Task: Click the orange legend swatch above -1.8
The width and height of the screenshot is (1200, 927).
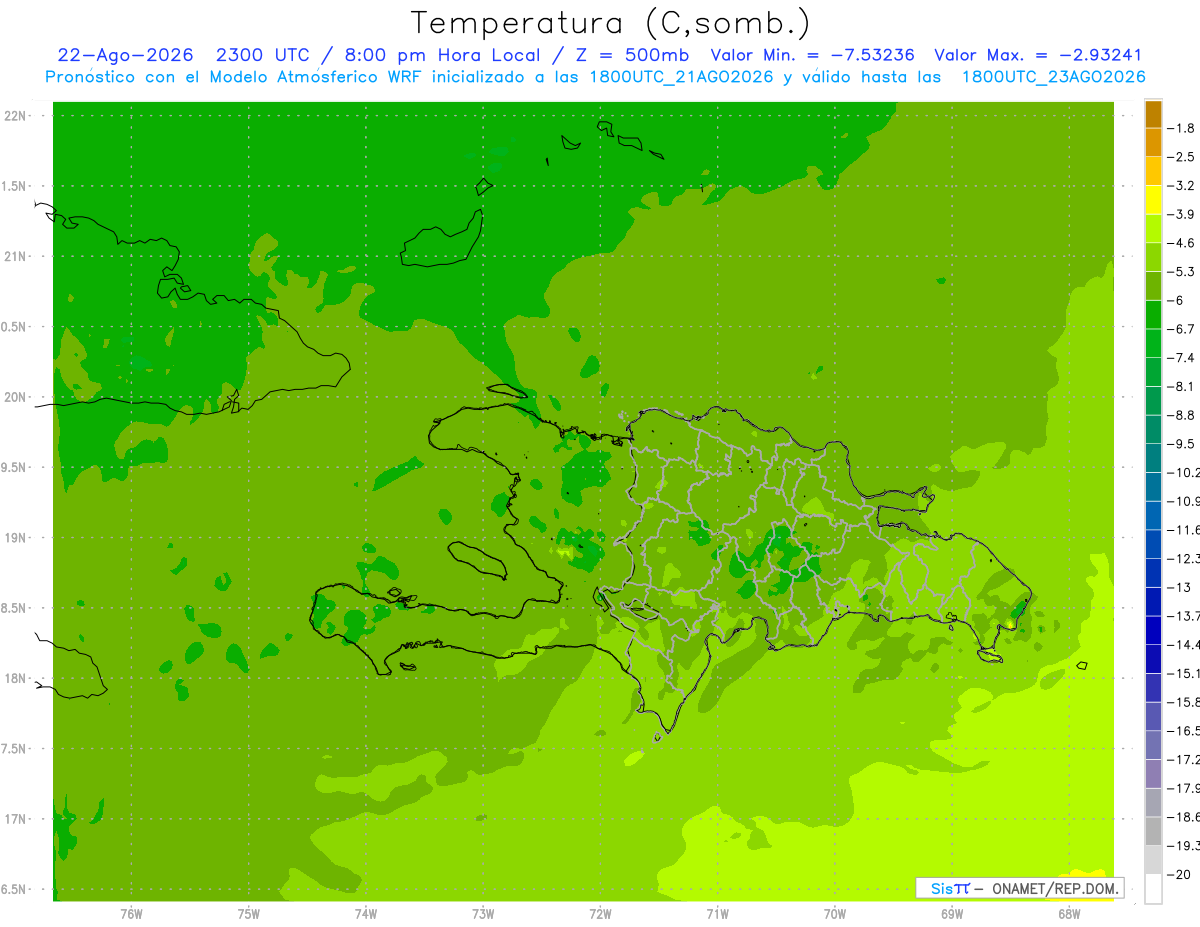Action: point(1153,114)
